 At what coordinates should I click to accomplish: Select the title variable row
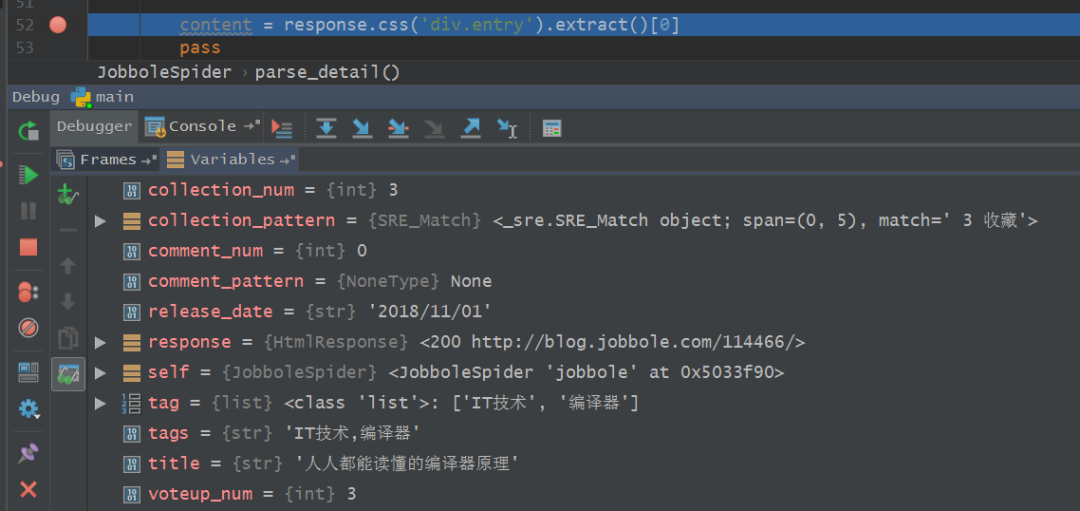[583, 463]
